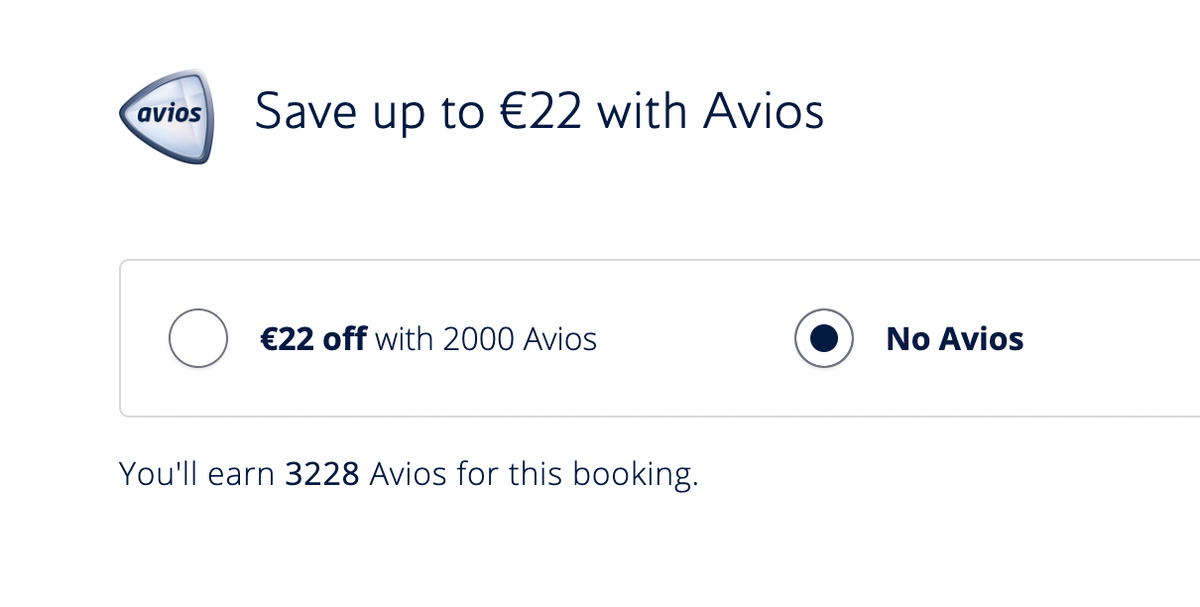Screen dimensions: 1200x607
Task: Click the word Avios in the earnings sentence
Action: pos(408,473)
